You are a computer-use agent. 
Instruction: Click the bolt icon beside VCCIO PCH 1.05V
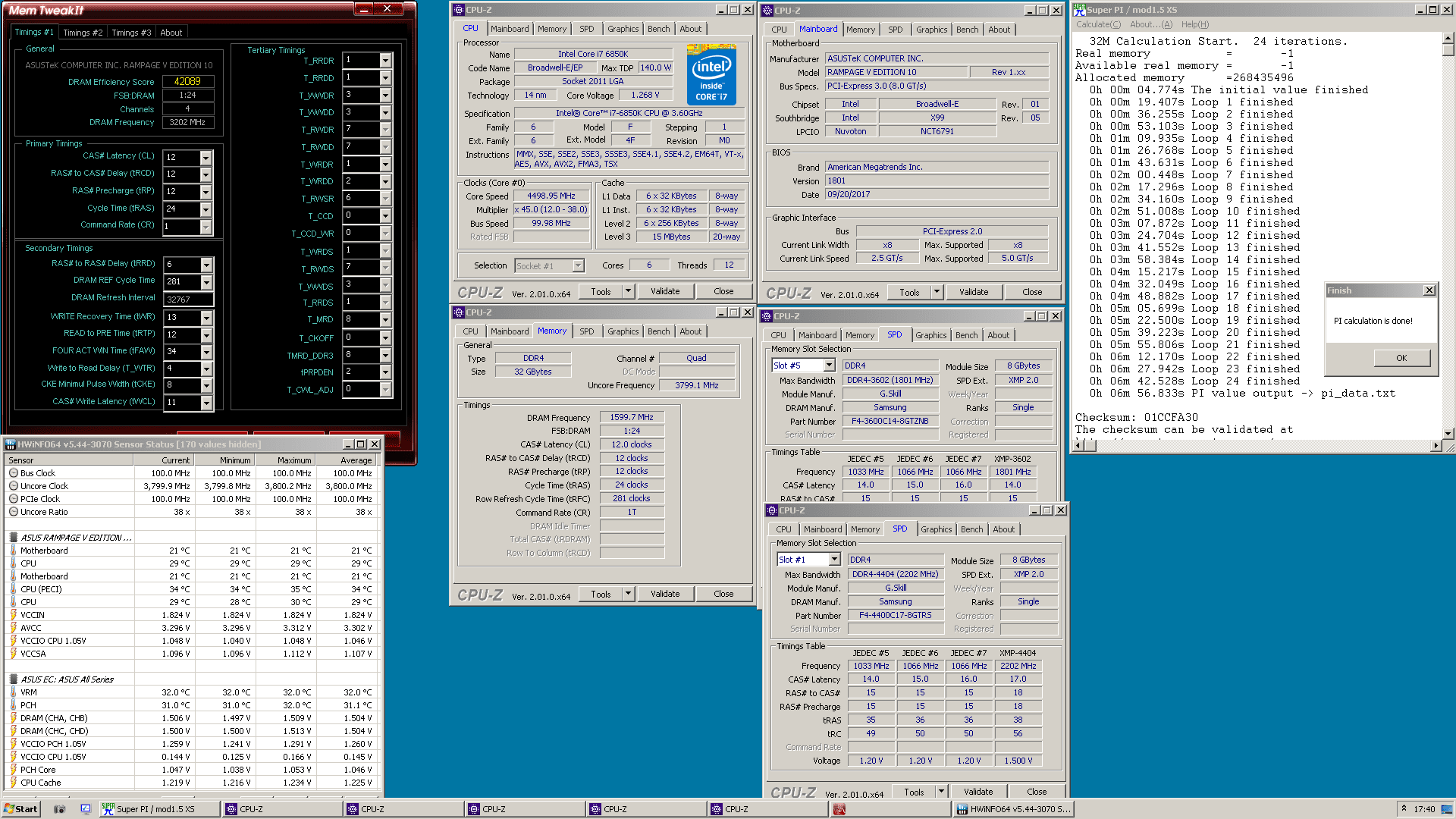pyautogui.click(x=13, y=744)
